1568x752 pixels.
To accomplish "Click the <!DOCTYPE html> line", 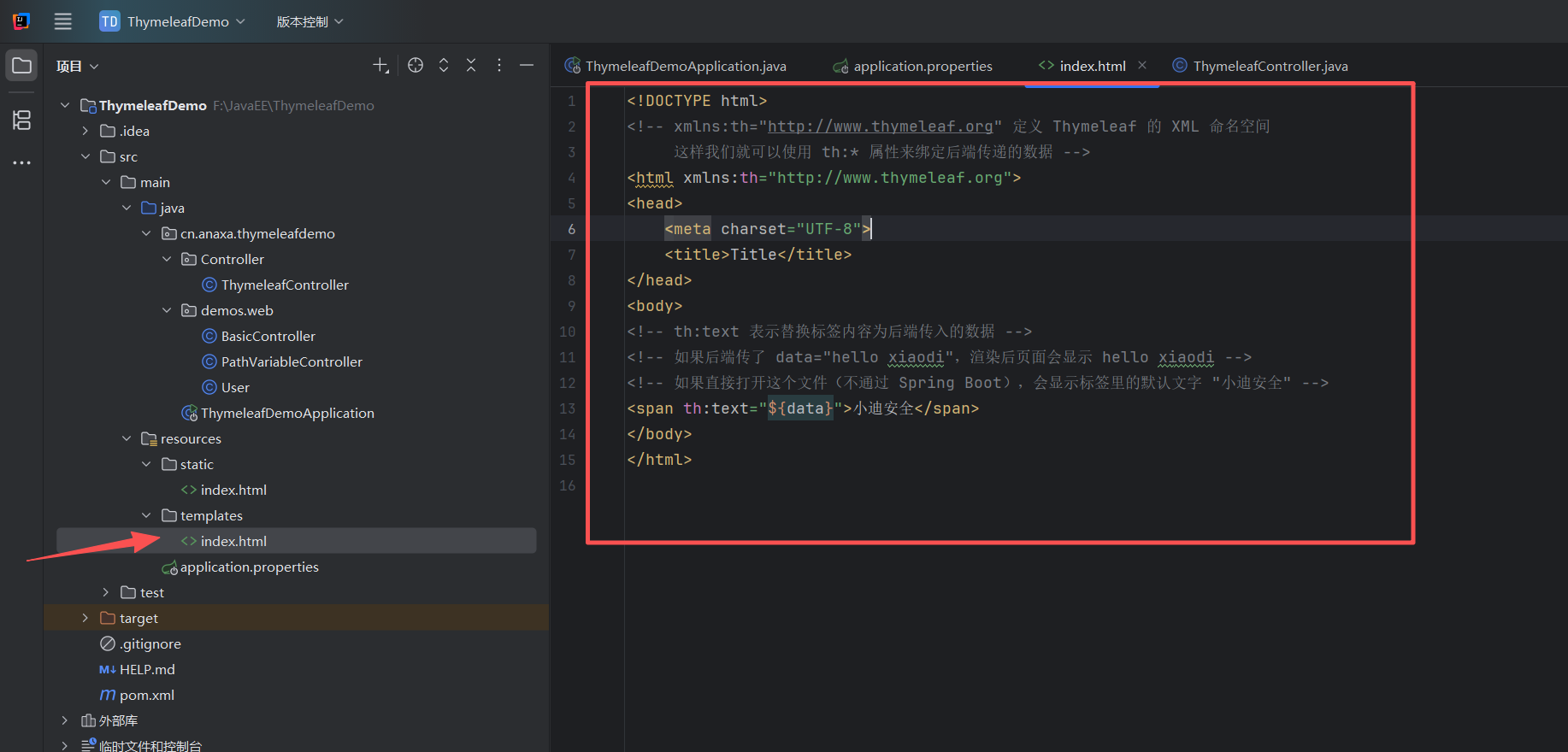I will coord(697,101).
